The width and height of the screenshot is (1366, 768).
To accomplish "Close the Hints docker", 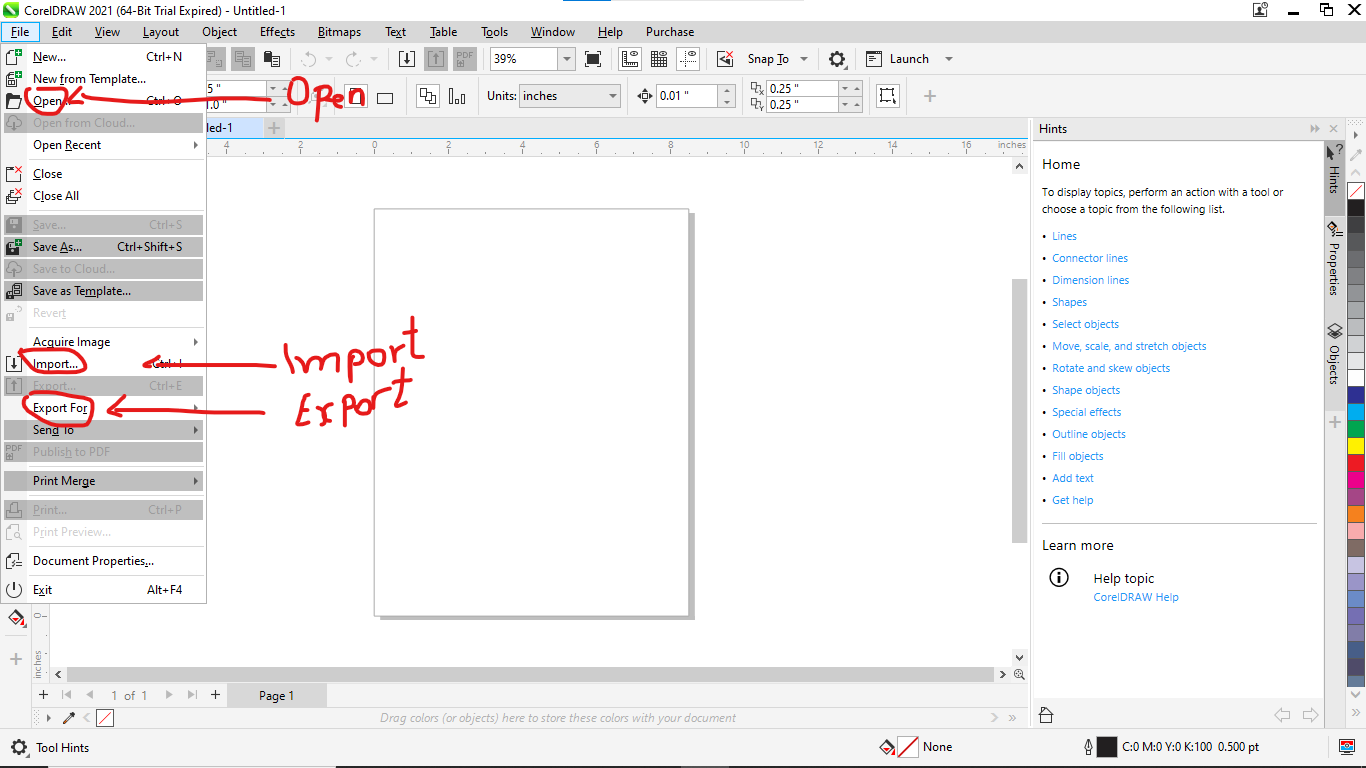I will point(1333,129).
